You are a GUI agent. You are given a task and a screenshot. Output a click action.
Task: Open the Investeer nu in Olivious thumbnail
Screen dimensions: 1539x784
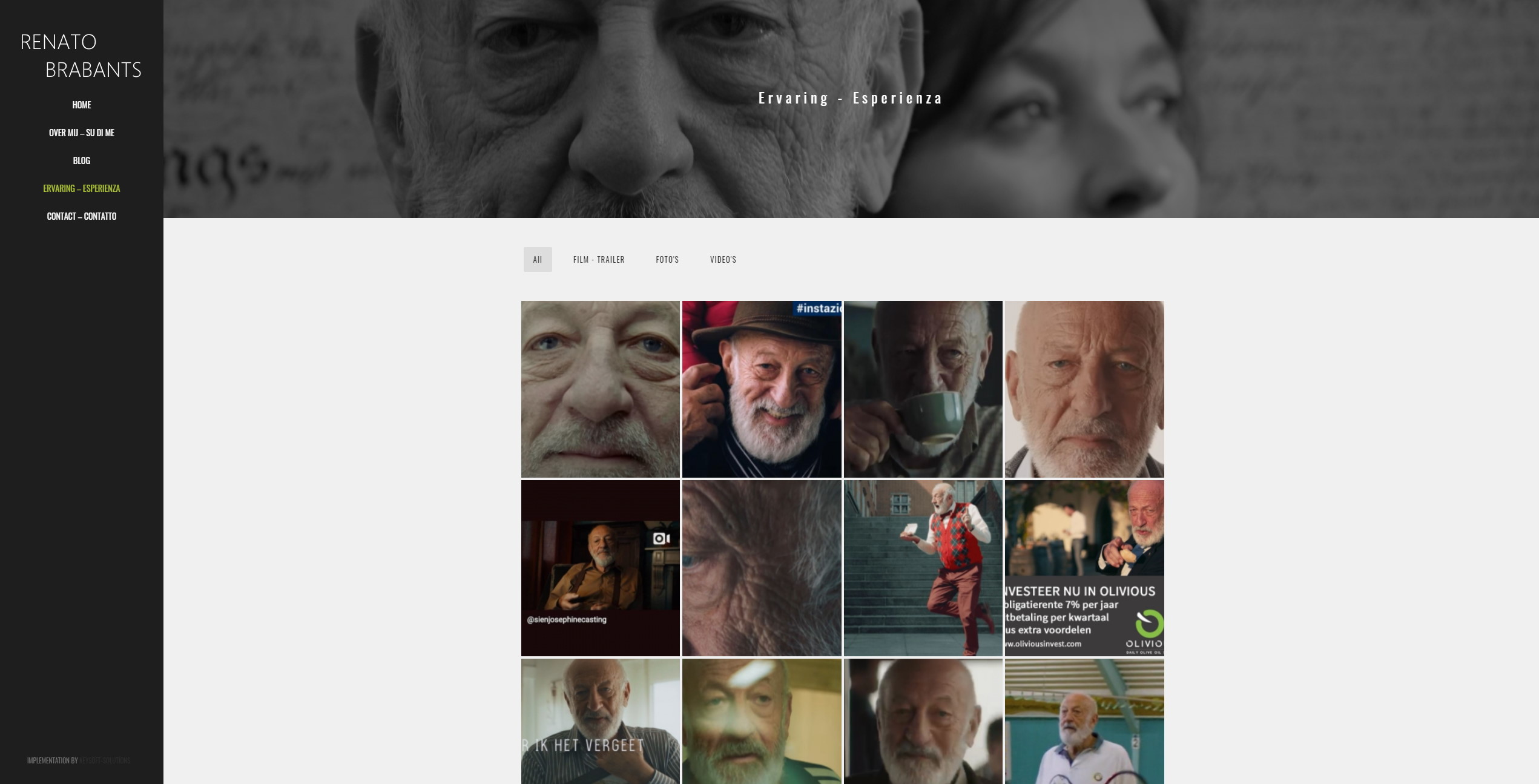pos(1084,568)
